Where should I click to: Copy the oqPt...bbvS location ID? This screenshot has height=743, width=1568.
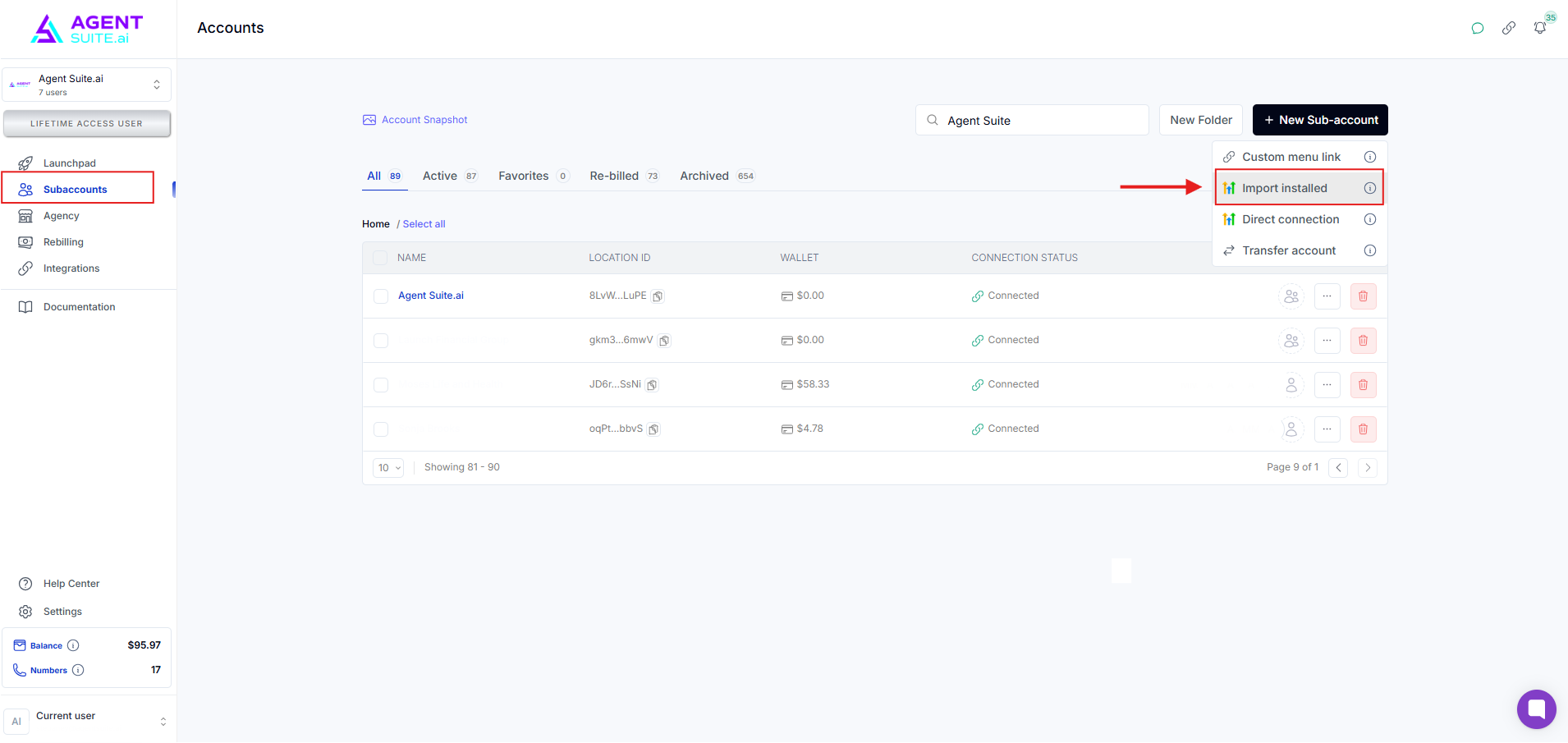click(653, 429)
